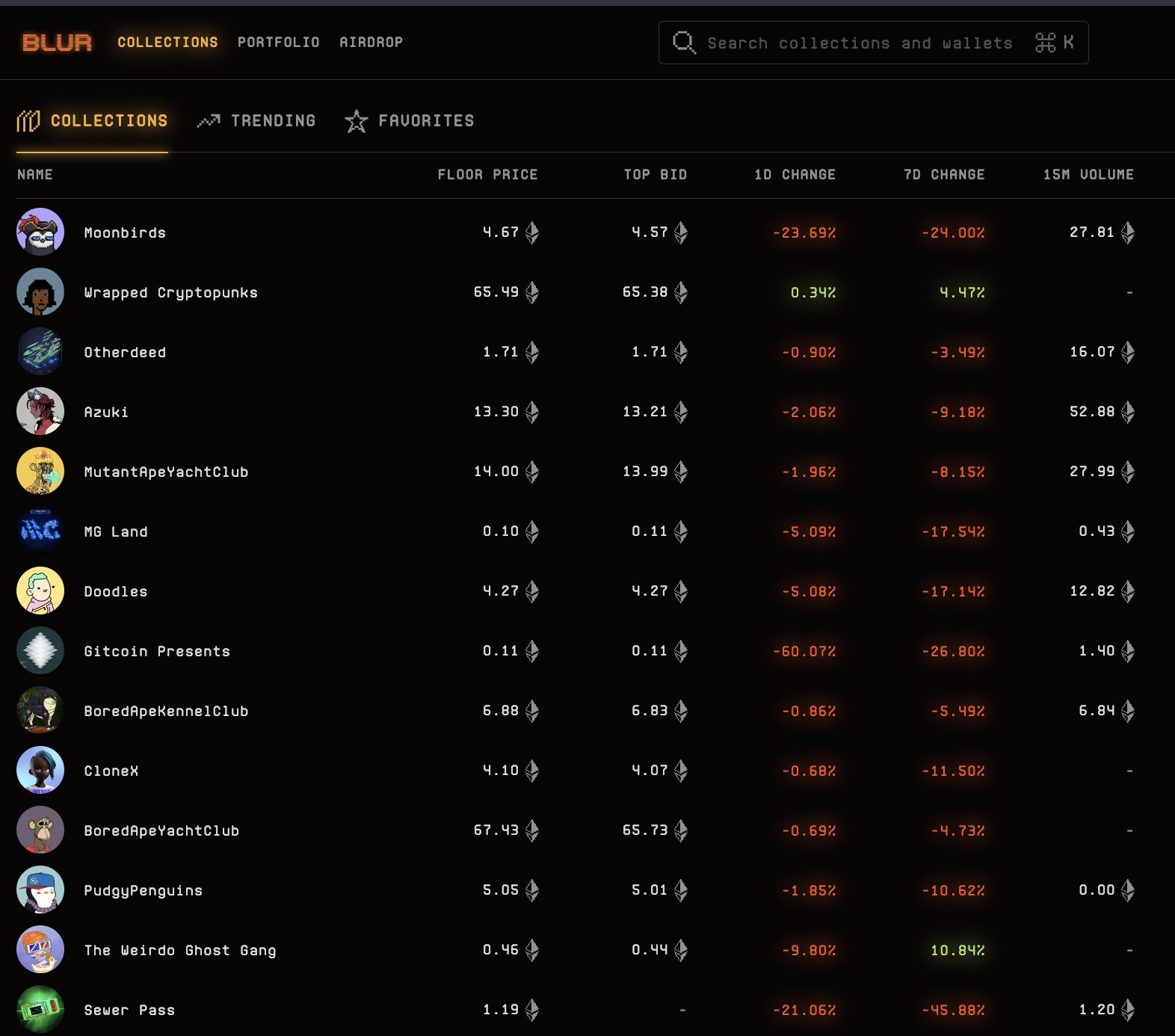Open the Otherdeed collection name

click(125, 353)
